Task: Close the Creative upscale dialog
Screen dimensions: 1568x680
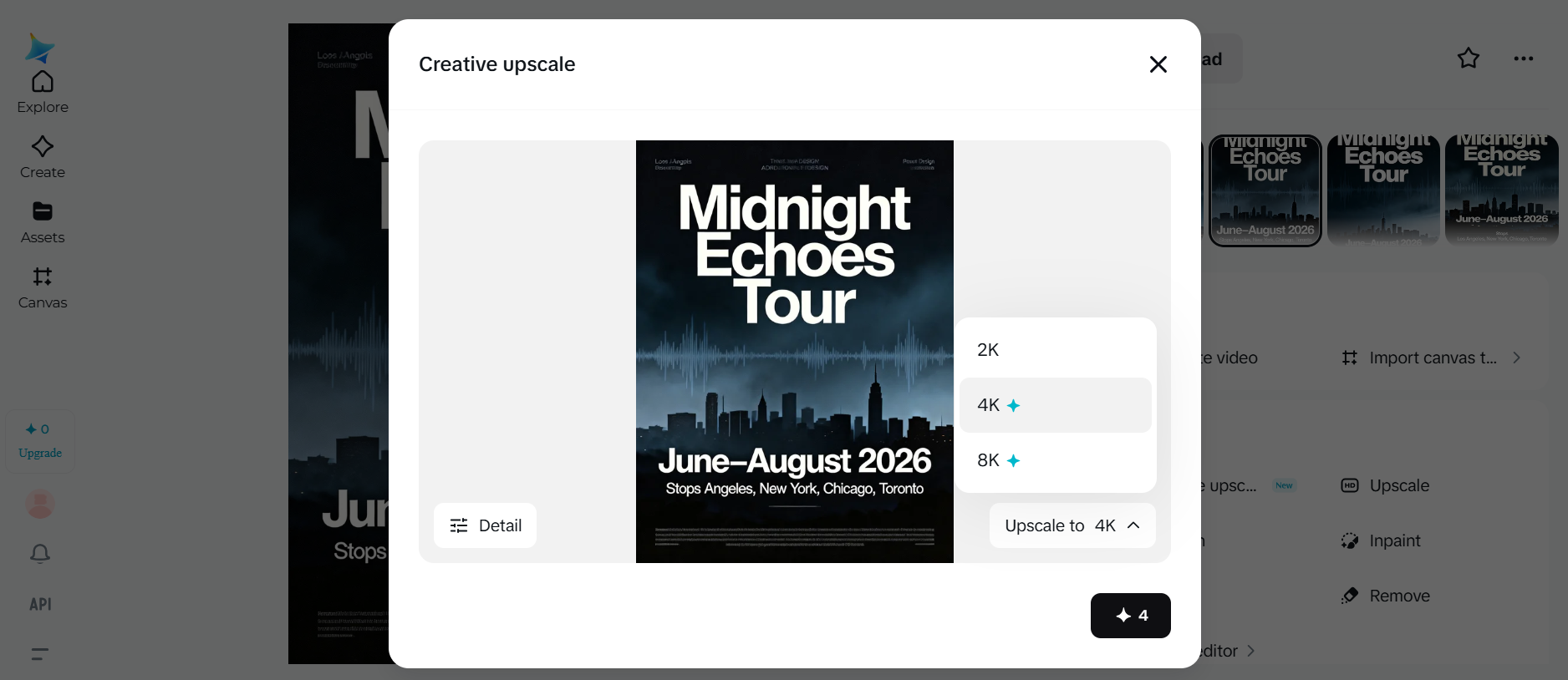Action: [x=1158, y=64]
